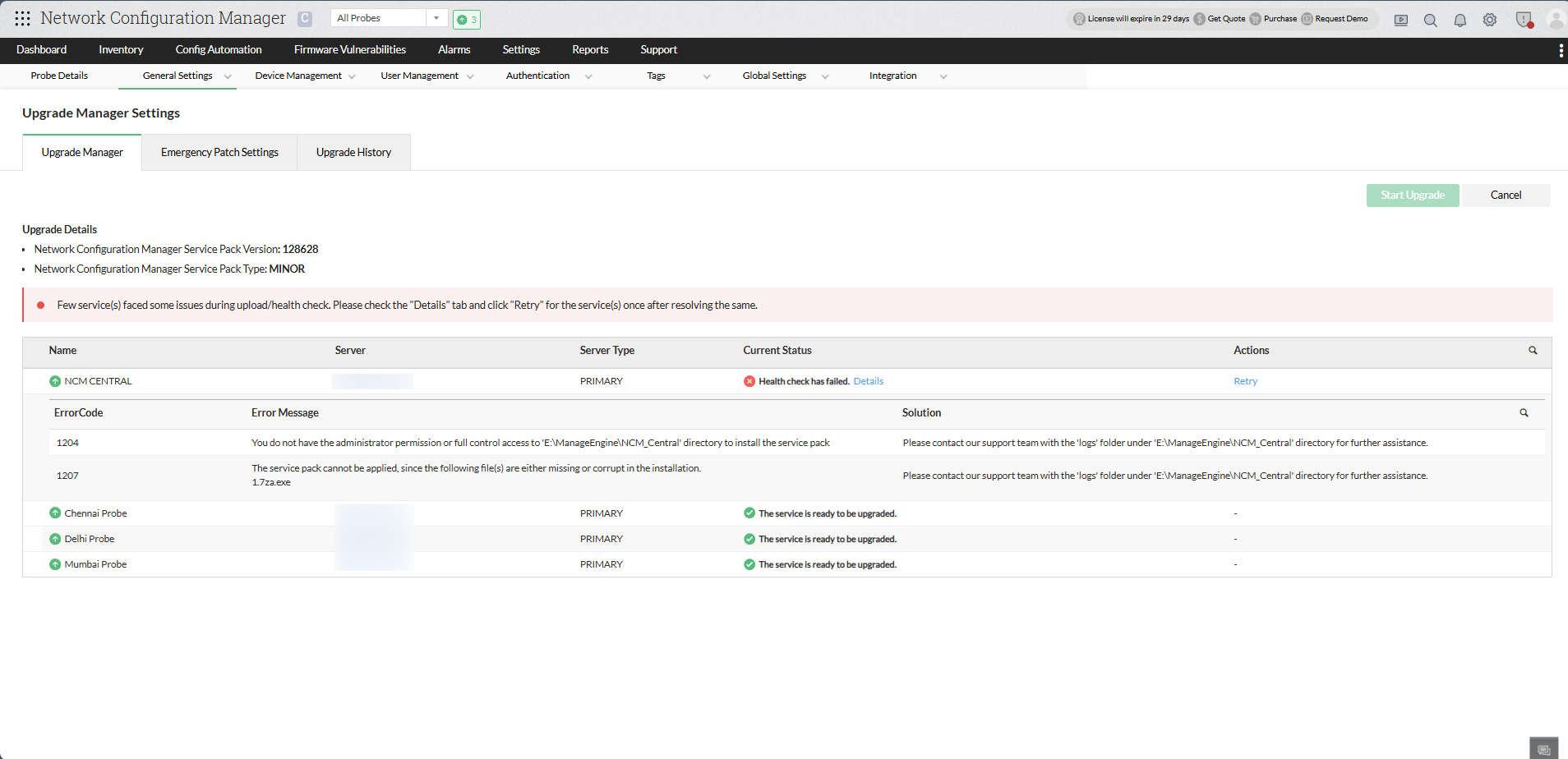The height and width of the screenshot is (759, 1568).
Task: Click the Current Status column header
Action: [x=777, y=351]
